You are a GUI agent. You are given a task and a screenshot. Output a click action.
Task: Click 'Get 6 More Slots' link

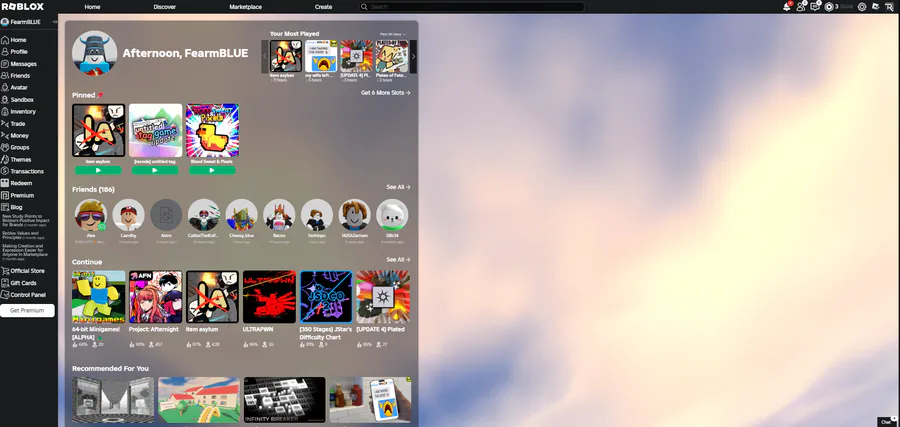click(x=385, y=92)
